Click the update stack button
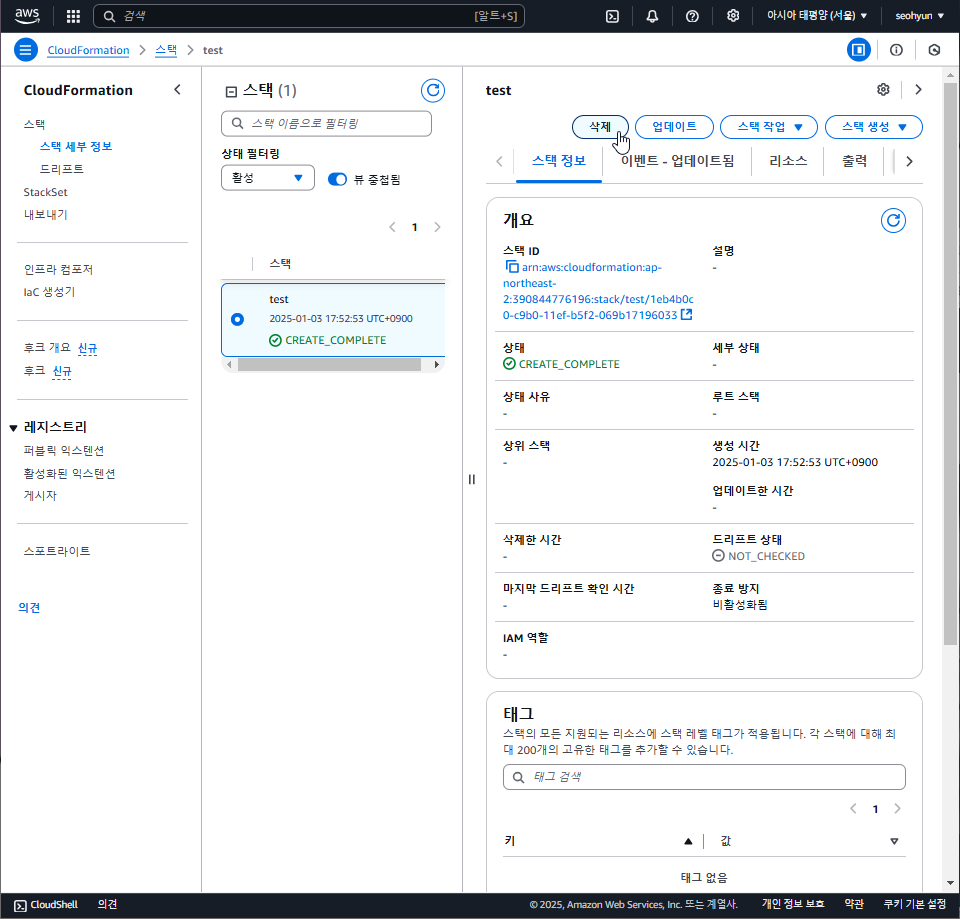The image size is (960, 919). click(674, 127)
